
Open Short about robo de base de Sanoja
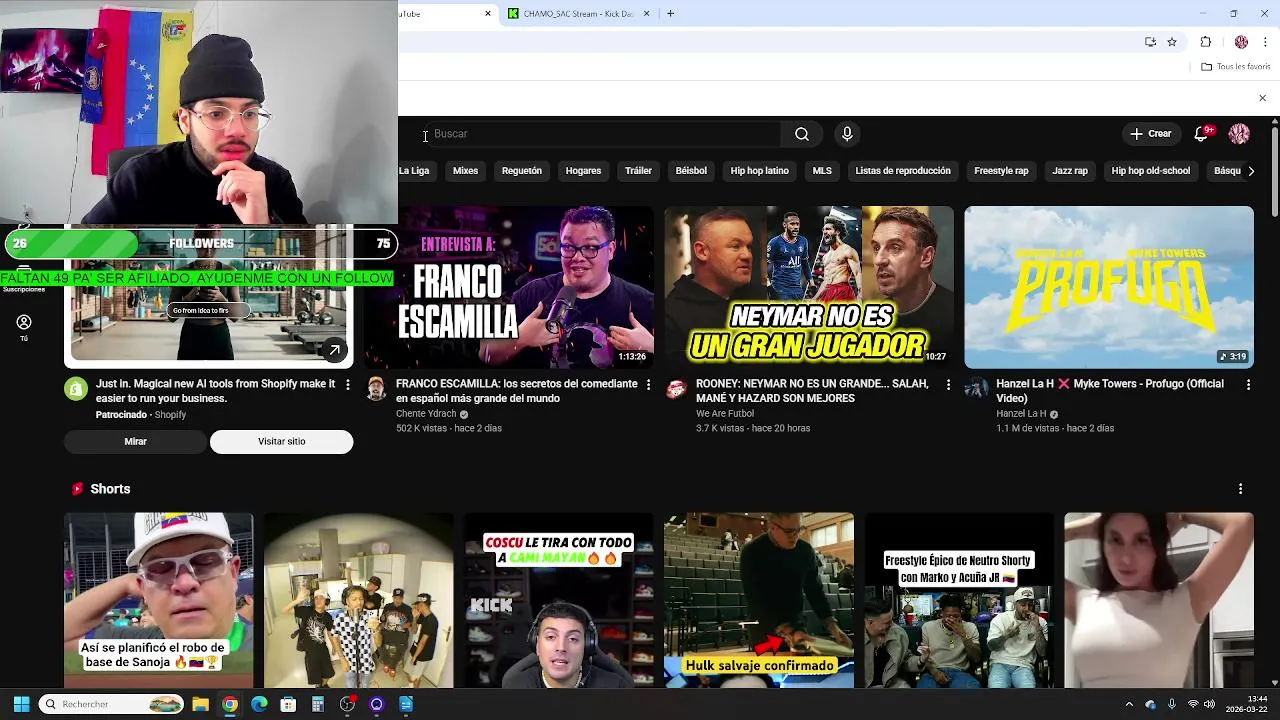coord(159,600)
